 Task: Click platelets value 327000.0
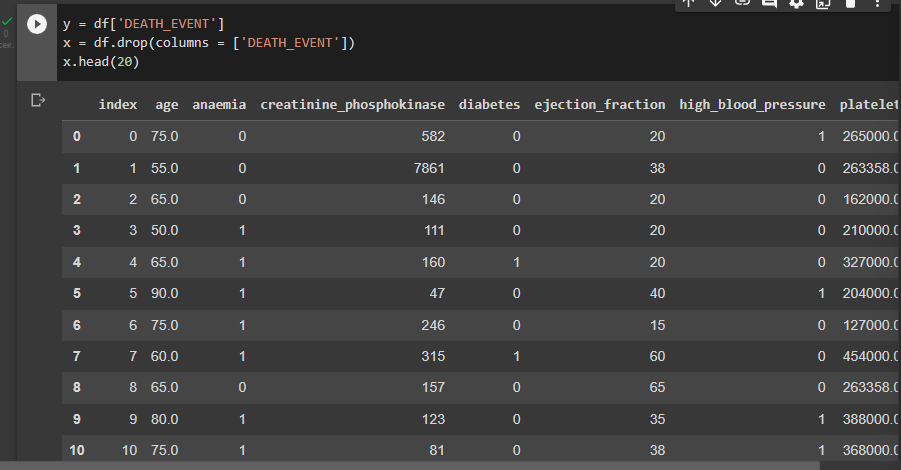[x=870, y=262]
